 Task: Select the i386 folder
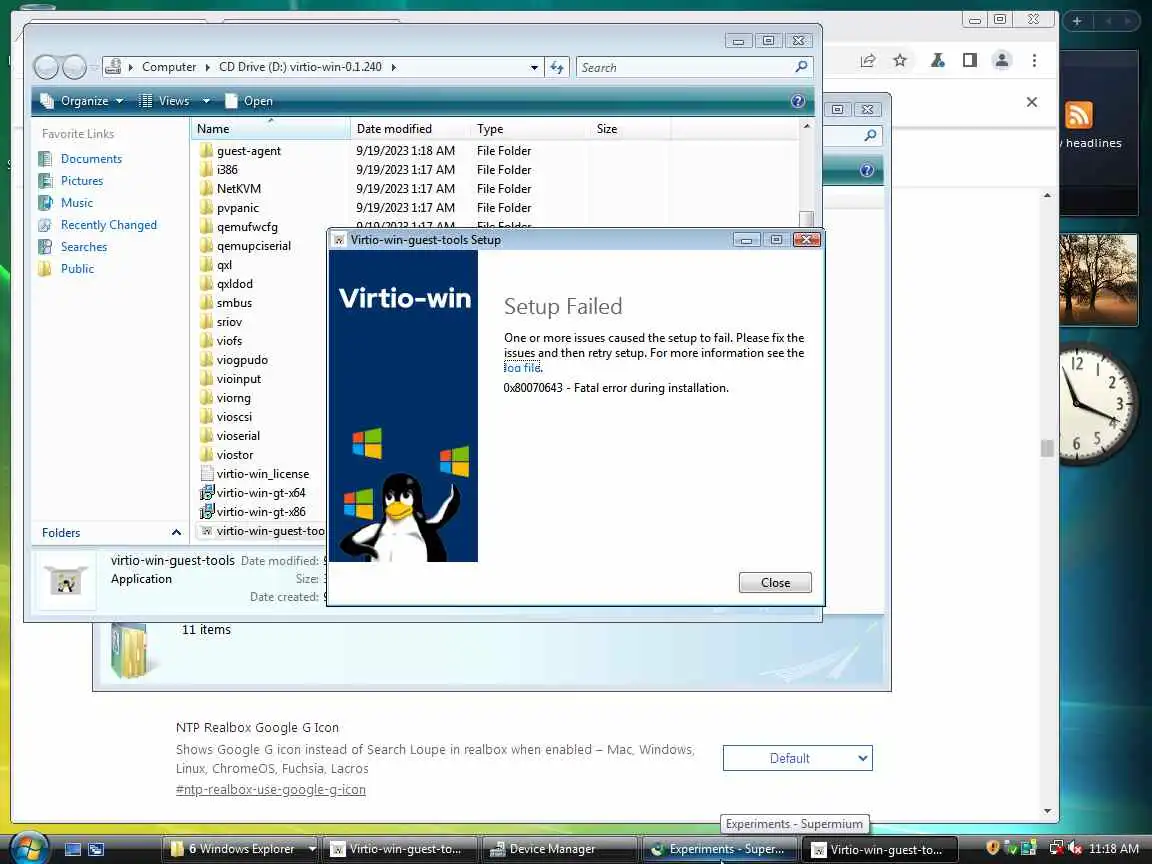tap(227, 170)
